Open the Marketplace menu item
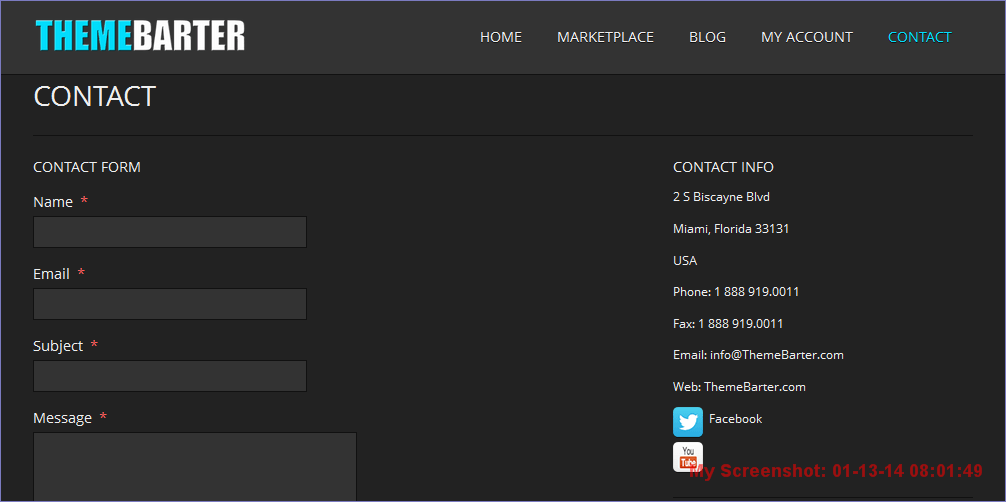 (x=605, y=37)
